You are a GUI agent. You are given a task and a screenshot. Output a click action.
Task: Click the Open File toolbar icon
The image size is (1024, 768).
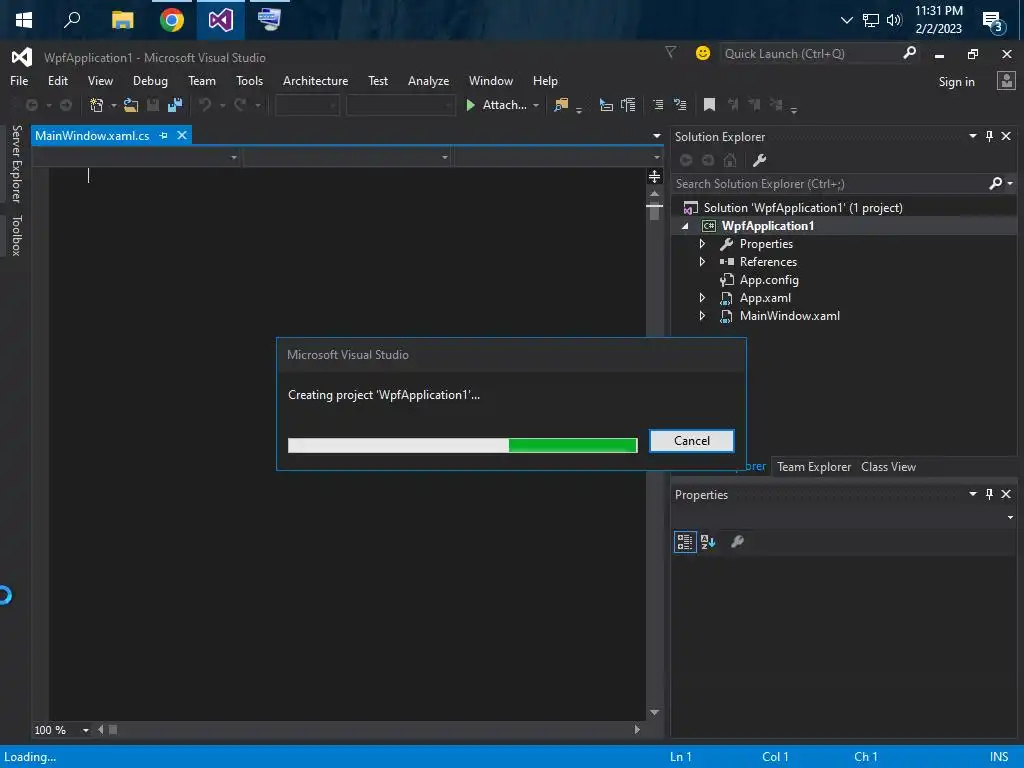click(131, 105)
